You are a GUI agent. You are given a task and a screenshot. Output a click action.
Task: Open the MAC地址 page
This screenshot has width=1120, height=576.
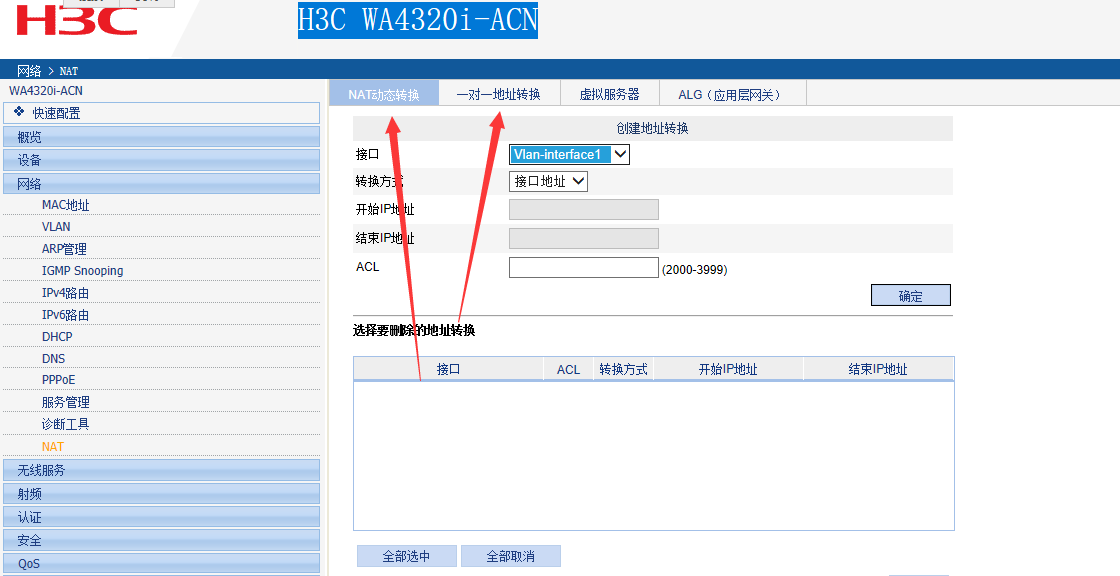coord(66,205)
